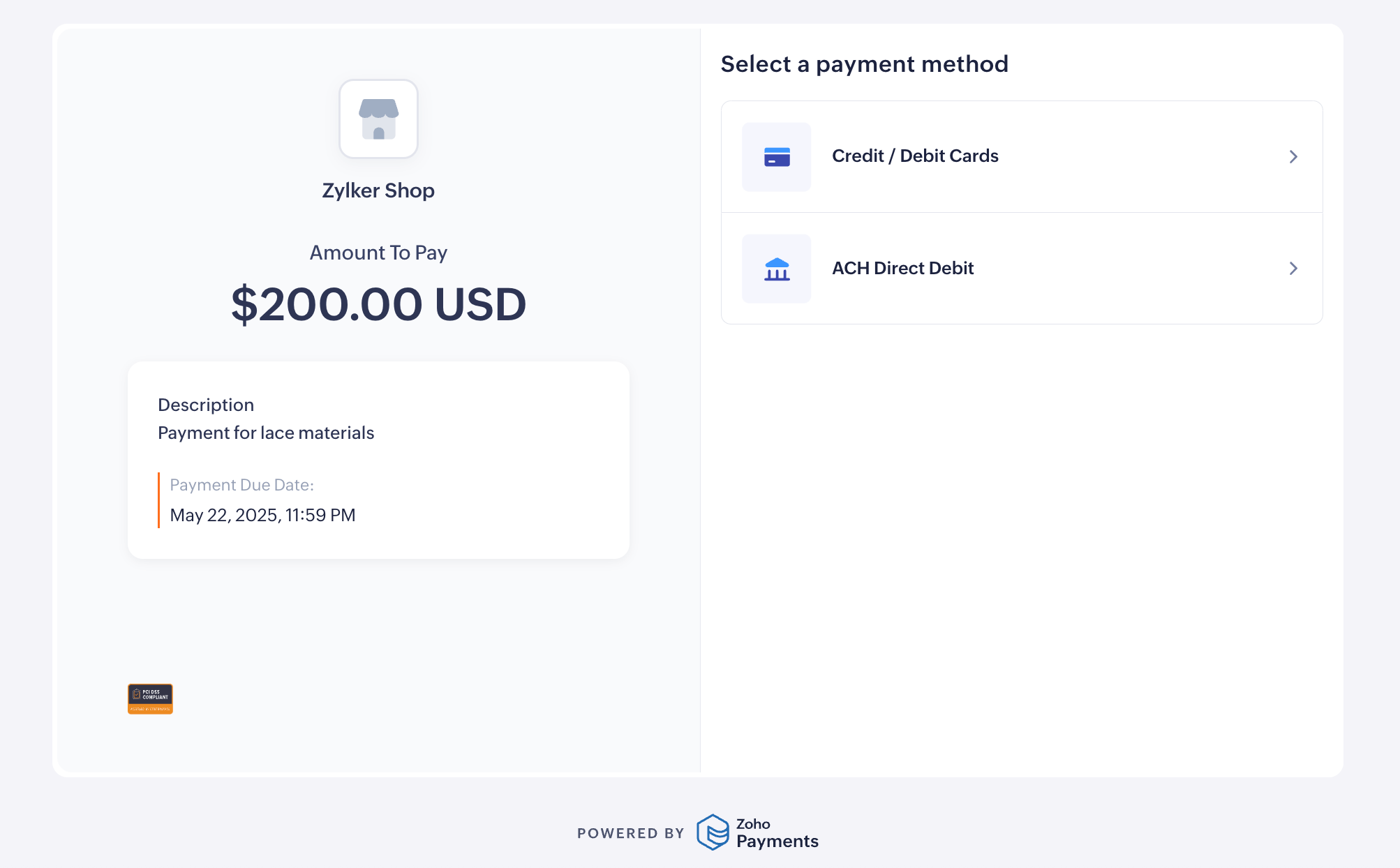Select the Credit / Debit Cards label

click(x=915, y=156)
